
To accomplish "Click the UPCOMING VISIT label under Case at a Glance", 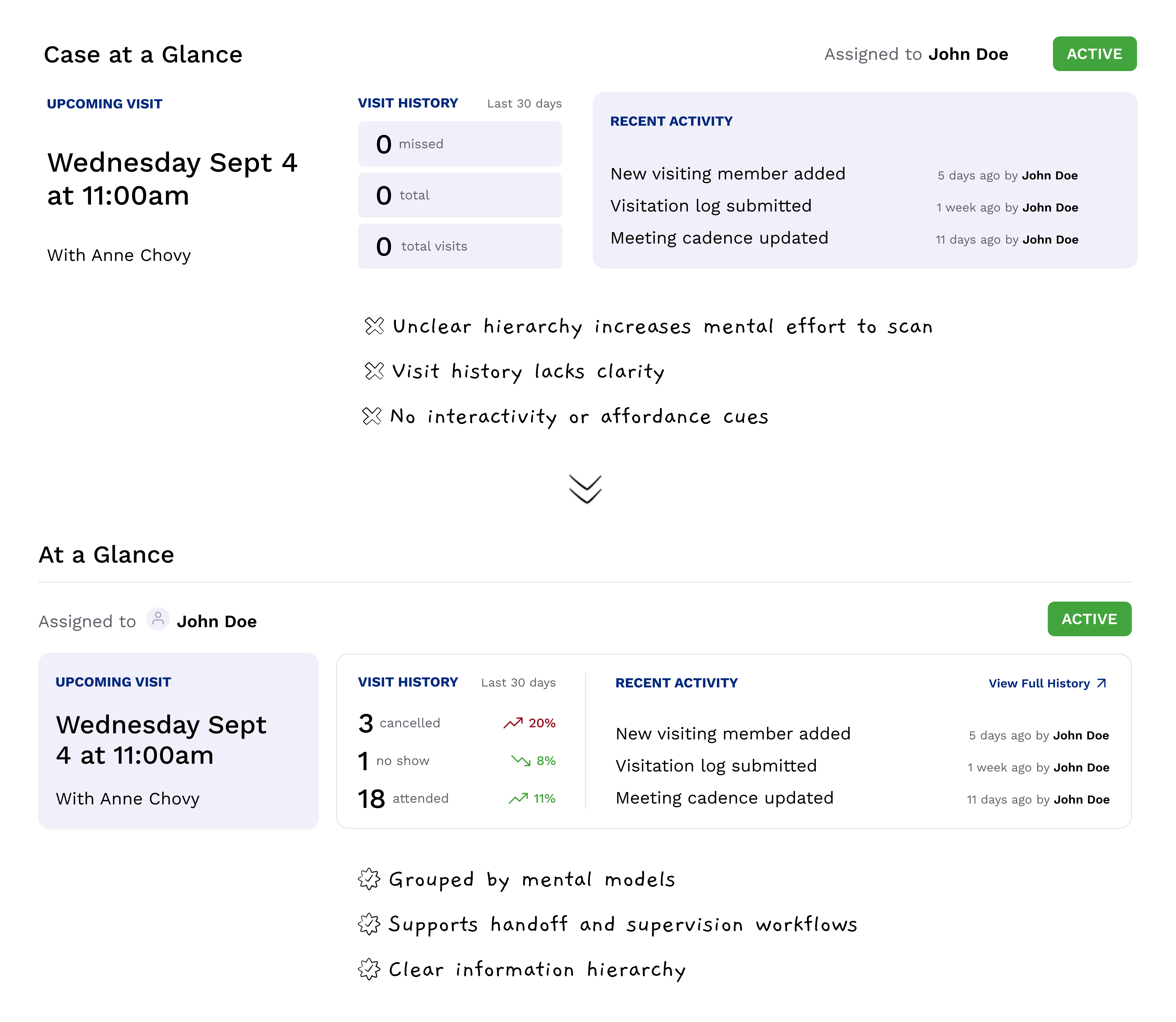I will pos(104,104).
